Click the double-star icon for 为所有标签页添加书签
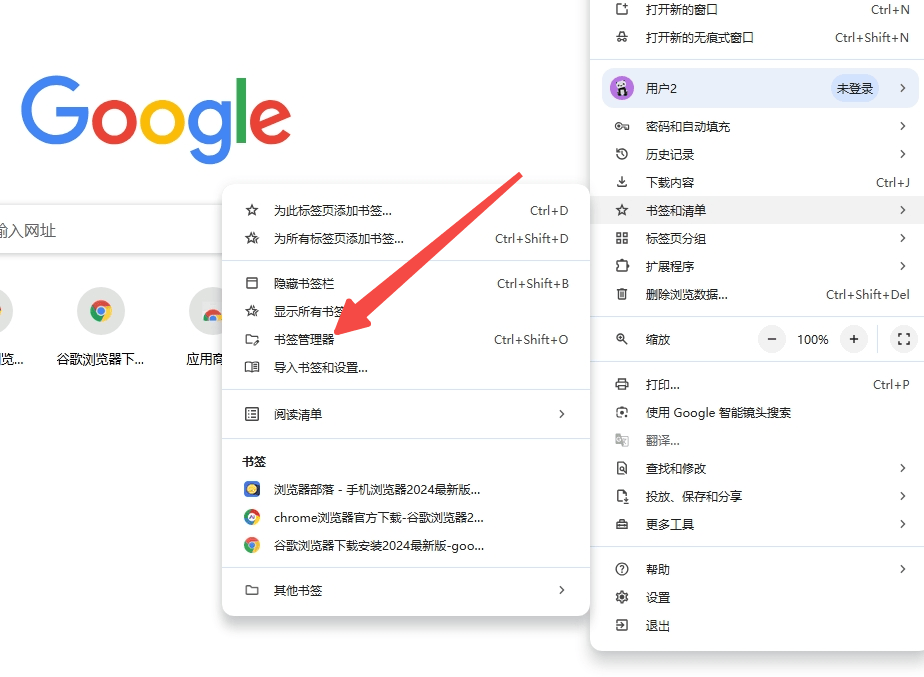This screenshot has height=677, width=924. (x=252, y=238)
